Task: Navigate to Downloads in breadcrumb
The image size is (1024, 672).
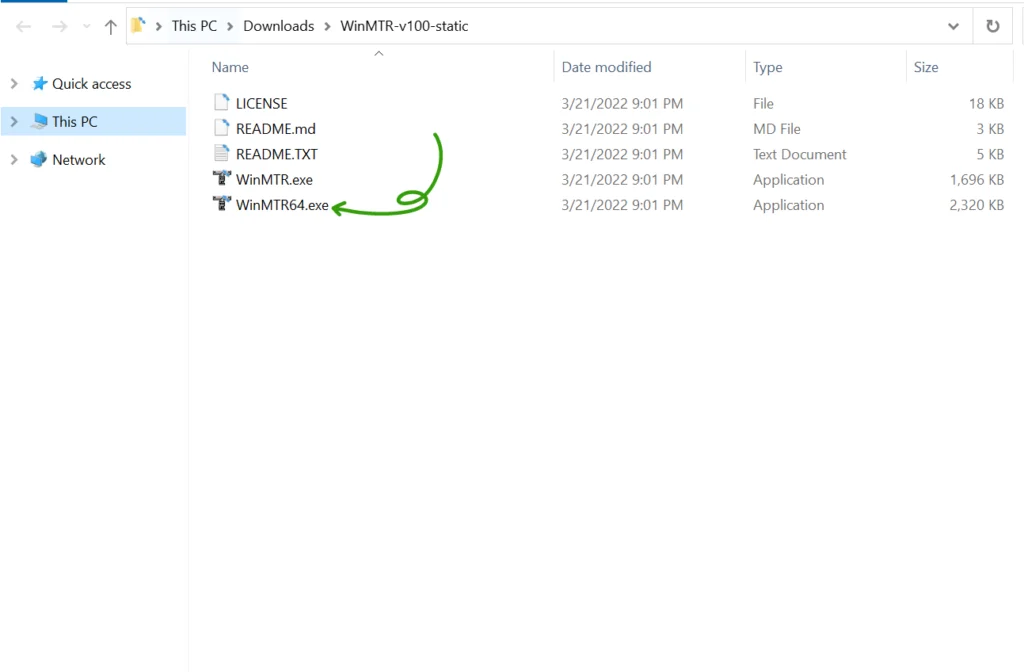Action: point(278,26)
